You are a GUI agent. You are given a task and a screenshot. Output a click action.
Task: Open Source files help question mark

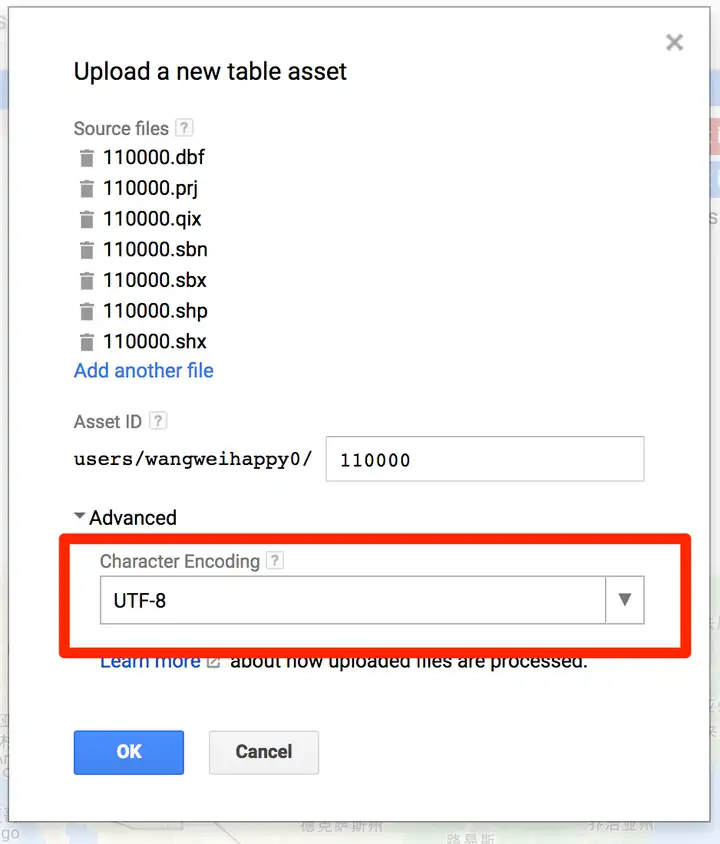[184, 128]
